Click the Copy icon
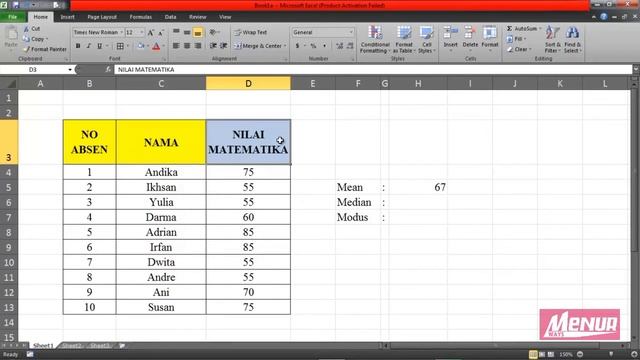Viewport: 640px width, 360px height. tap(27, 39)
